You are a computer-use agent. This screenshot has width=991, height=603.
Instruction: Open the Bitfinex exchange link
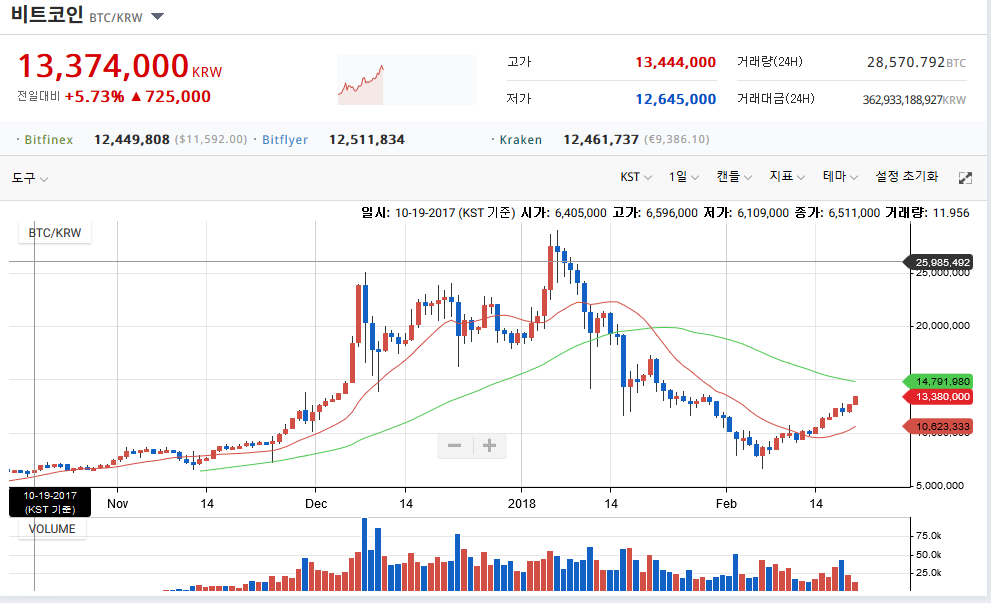coord(49,140)
